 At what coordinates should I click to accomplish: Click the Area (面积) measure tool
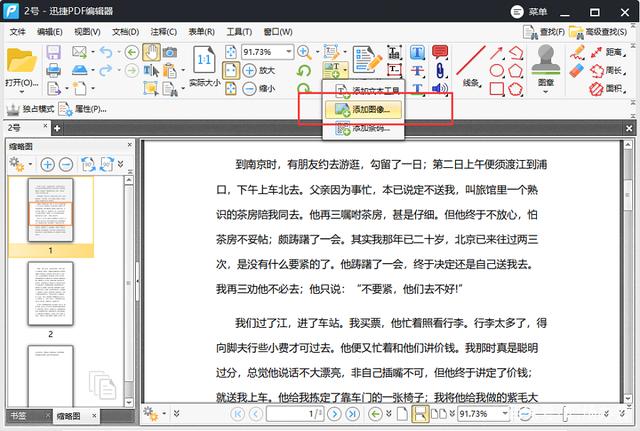click(608, 89)
